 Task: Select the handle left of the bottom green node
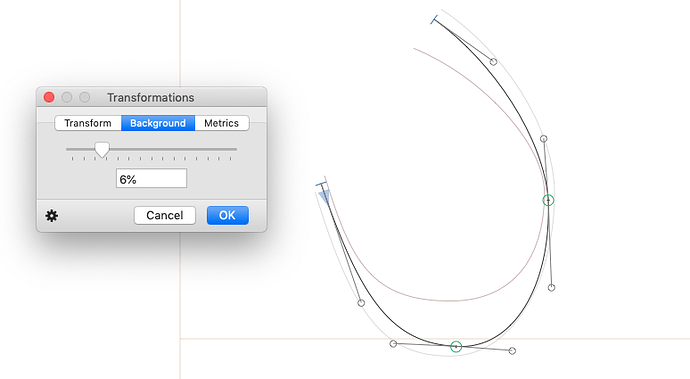coord(393,344)
